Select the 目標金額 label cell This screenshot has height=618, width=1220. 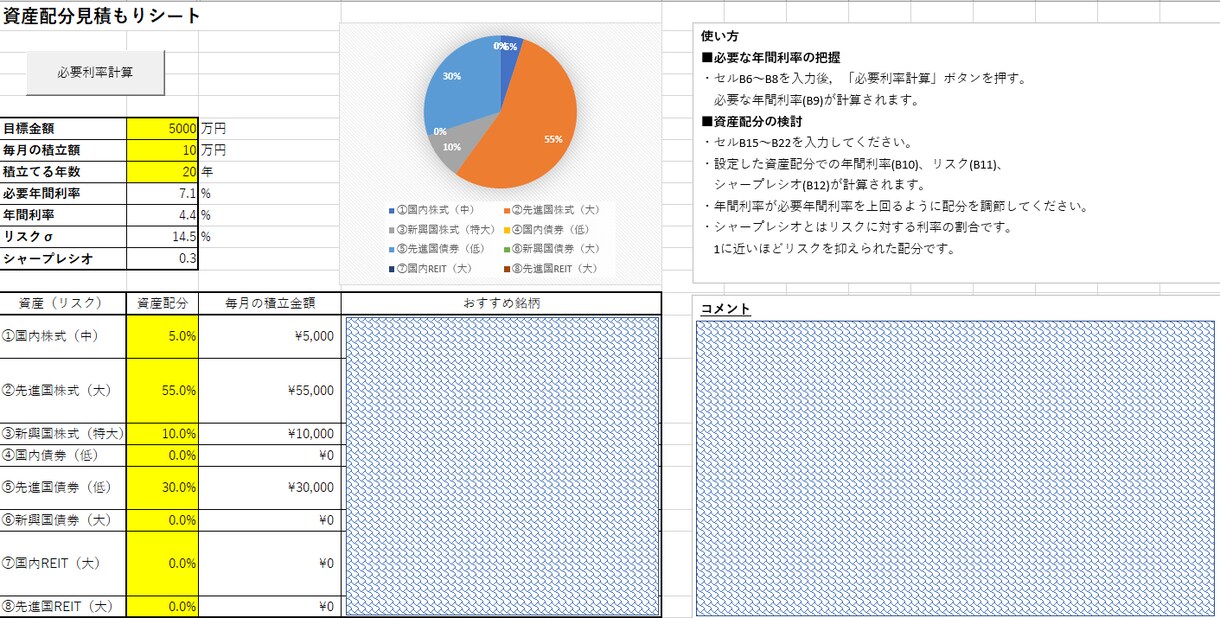63,128
